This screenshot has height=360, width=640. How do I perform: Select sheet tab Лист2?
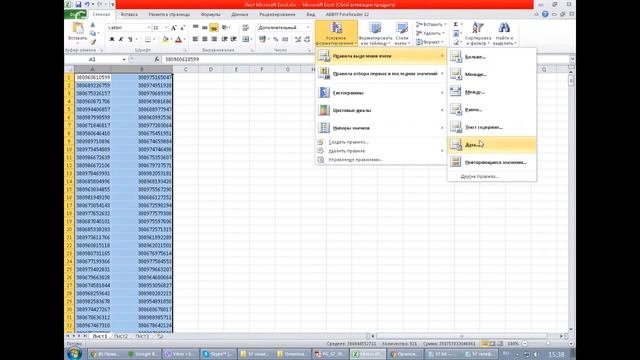[121, 336]
